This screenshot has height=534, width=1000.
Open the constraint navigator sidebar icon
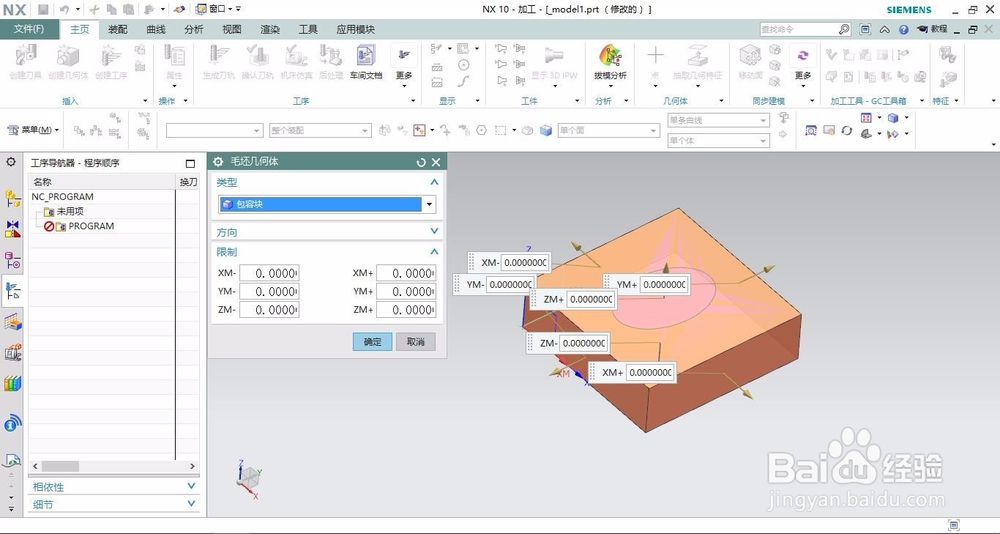coord(13,228)
